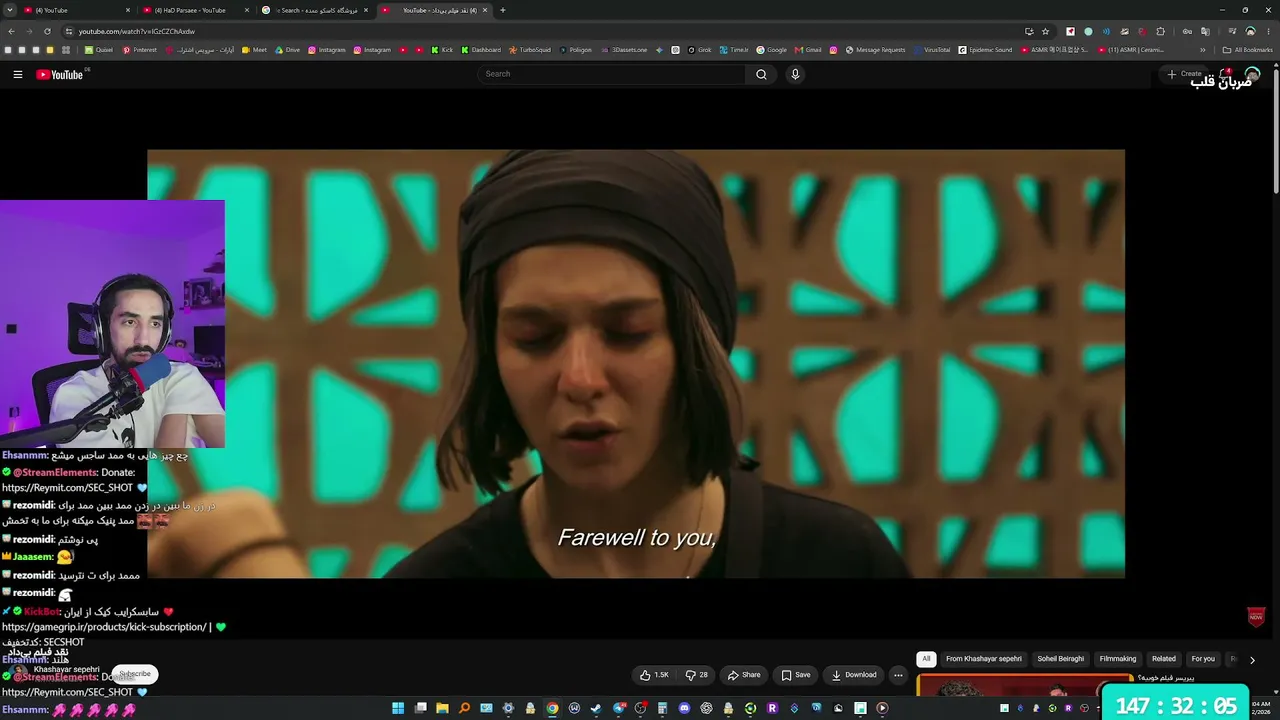Switch to the 'HaD Parsaee - YouTube' tab
The height and width of the screenshot is (720, 1280).
(196, 10)
